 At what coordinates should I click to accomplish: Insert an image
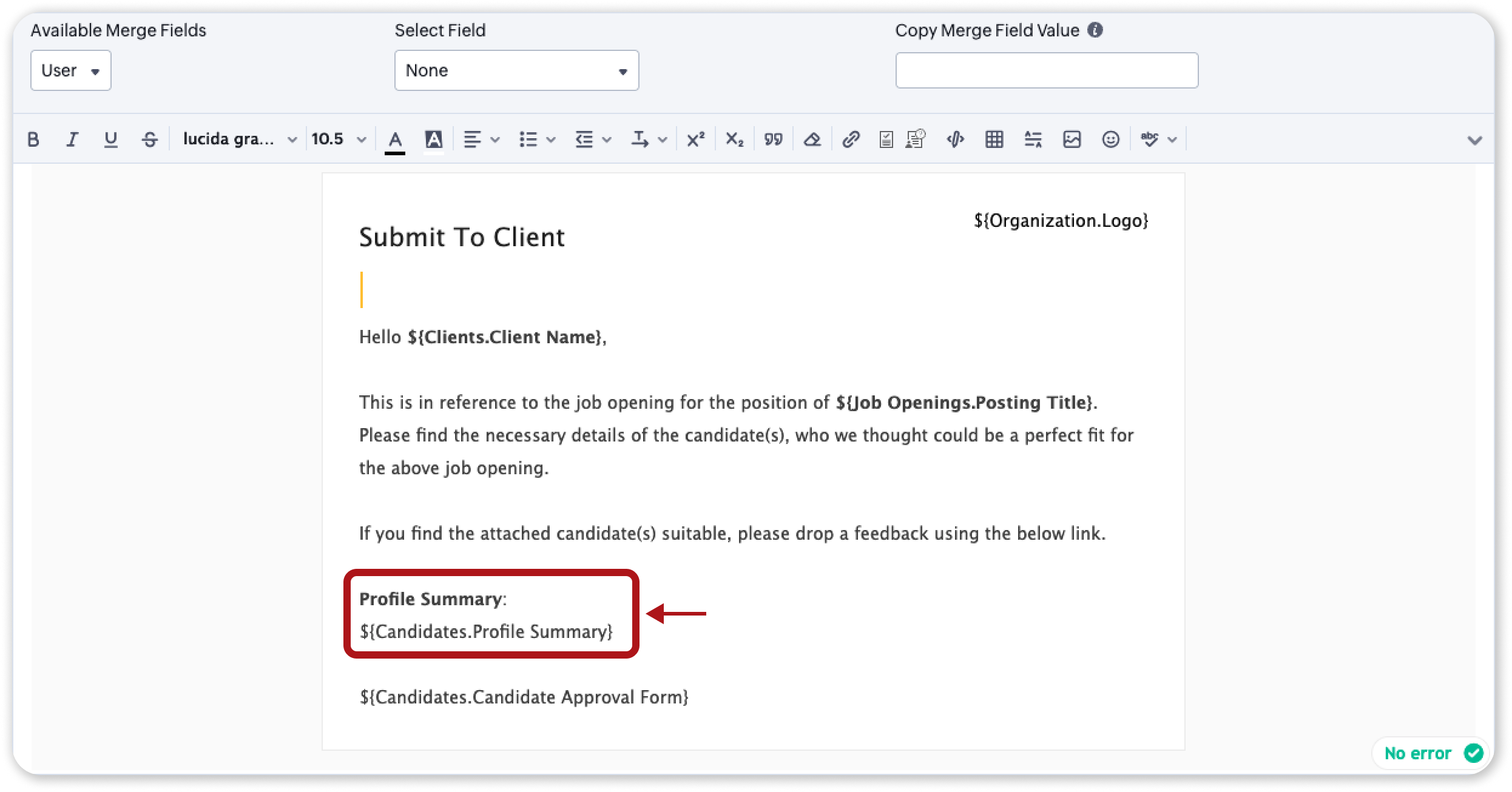coord(1072,139)
